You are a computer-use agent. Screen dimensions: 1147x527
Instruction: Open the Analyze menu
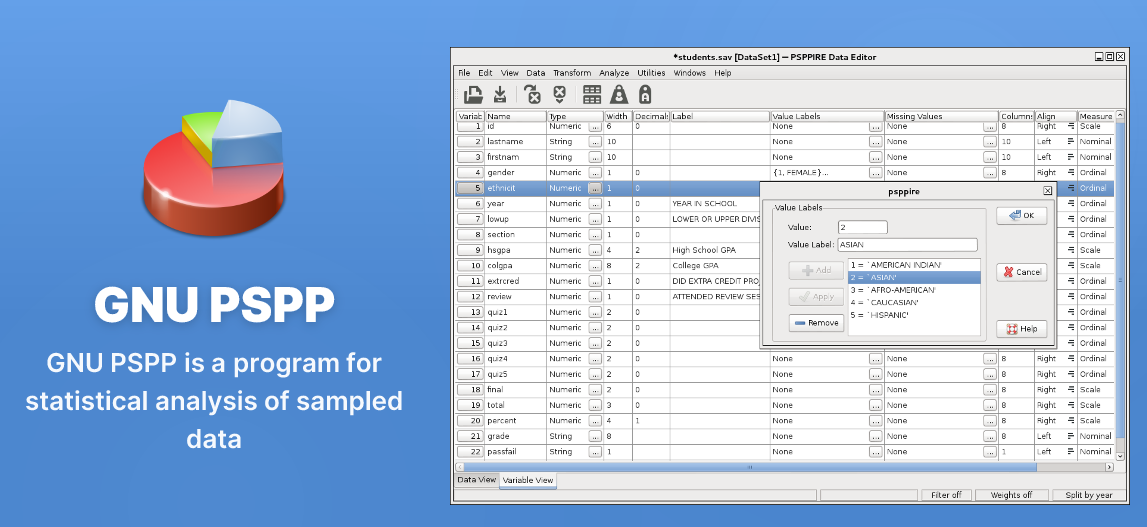coord(614,73)
